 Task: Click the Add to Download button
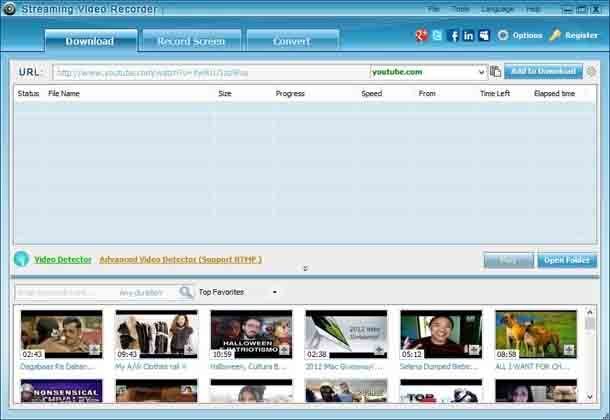[x=543, y=71]
